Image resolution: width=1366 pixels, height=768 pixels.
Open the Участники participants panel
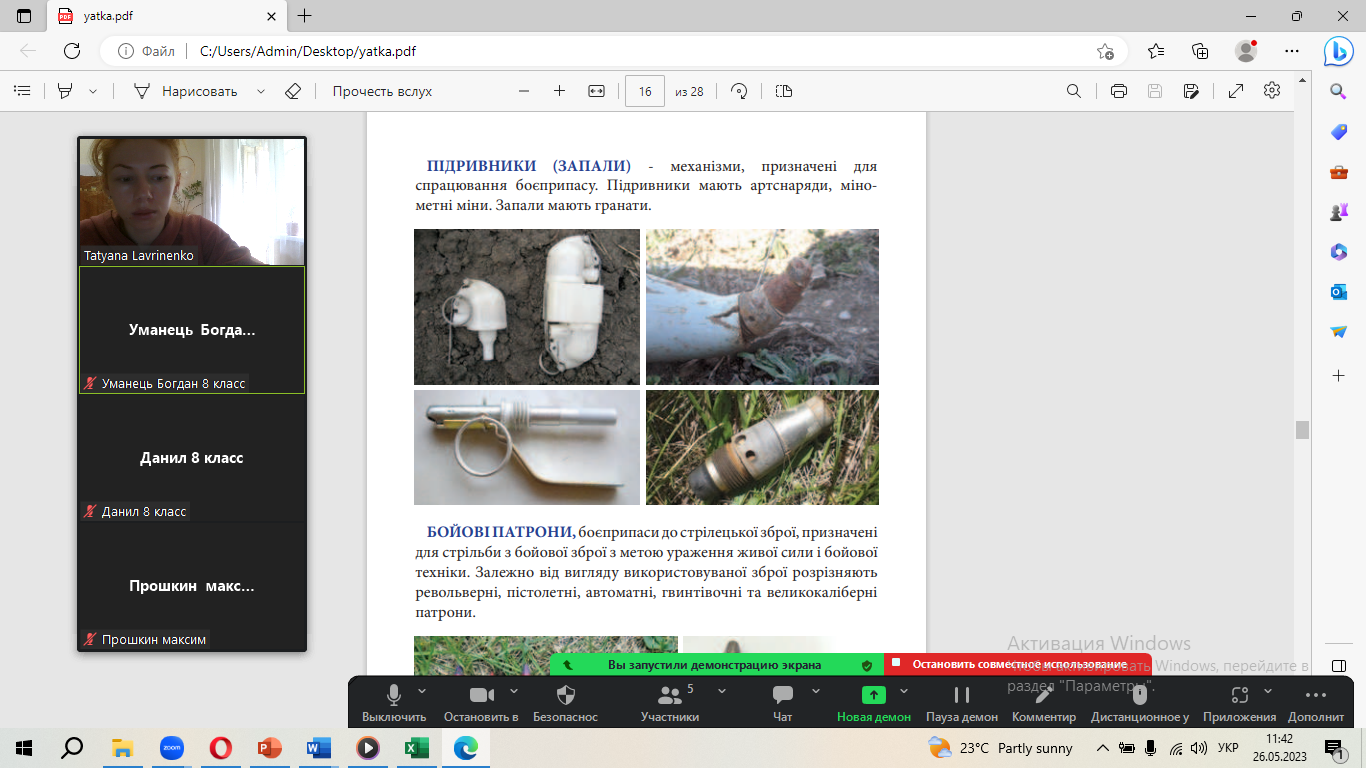[670, 703]
